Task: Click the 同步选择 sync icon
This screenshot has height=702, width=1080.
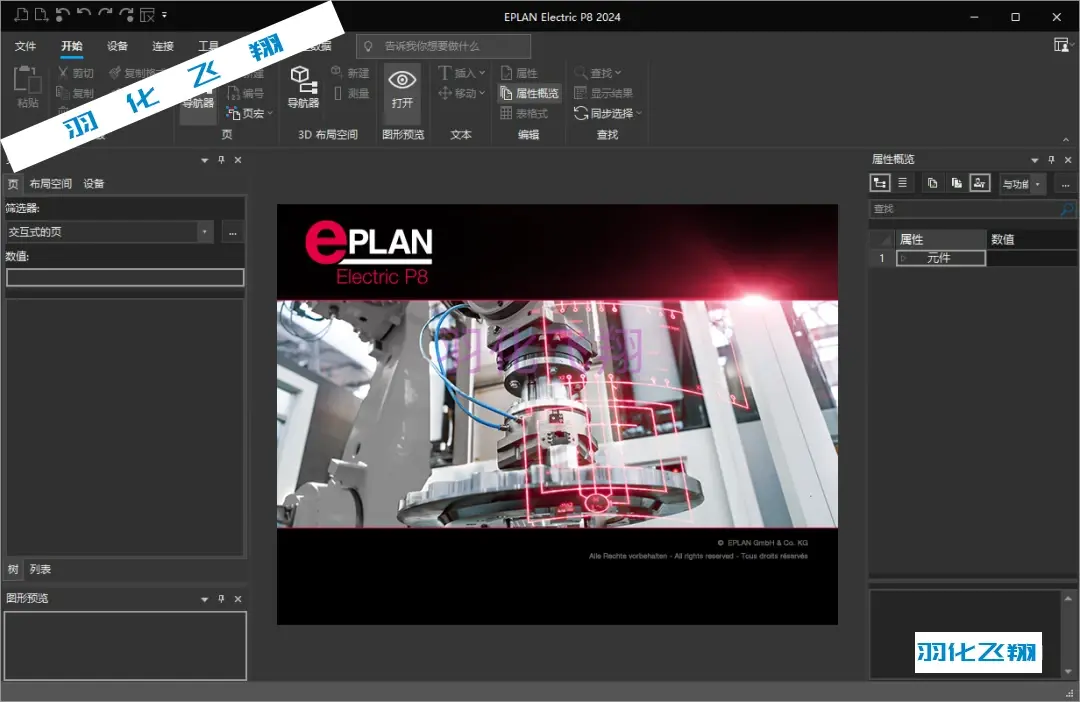Action: [581, 113]
